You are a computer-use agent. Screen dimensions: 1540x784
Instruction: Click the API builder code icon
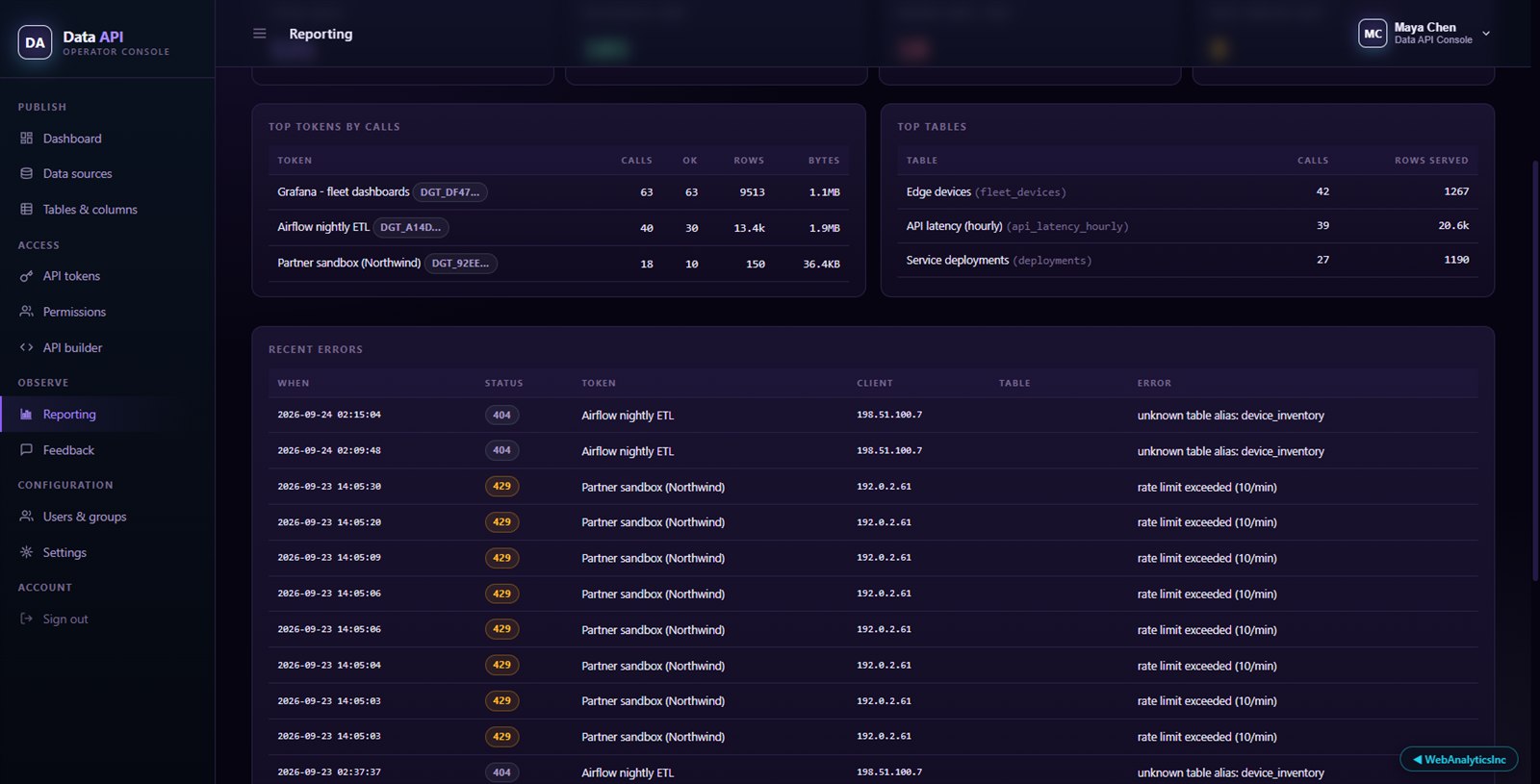click(27, 347)
